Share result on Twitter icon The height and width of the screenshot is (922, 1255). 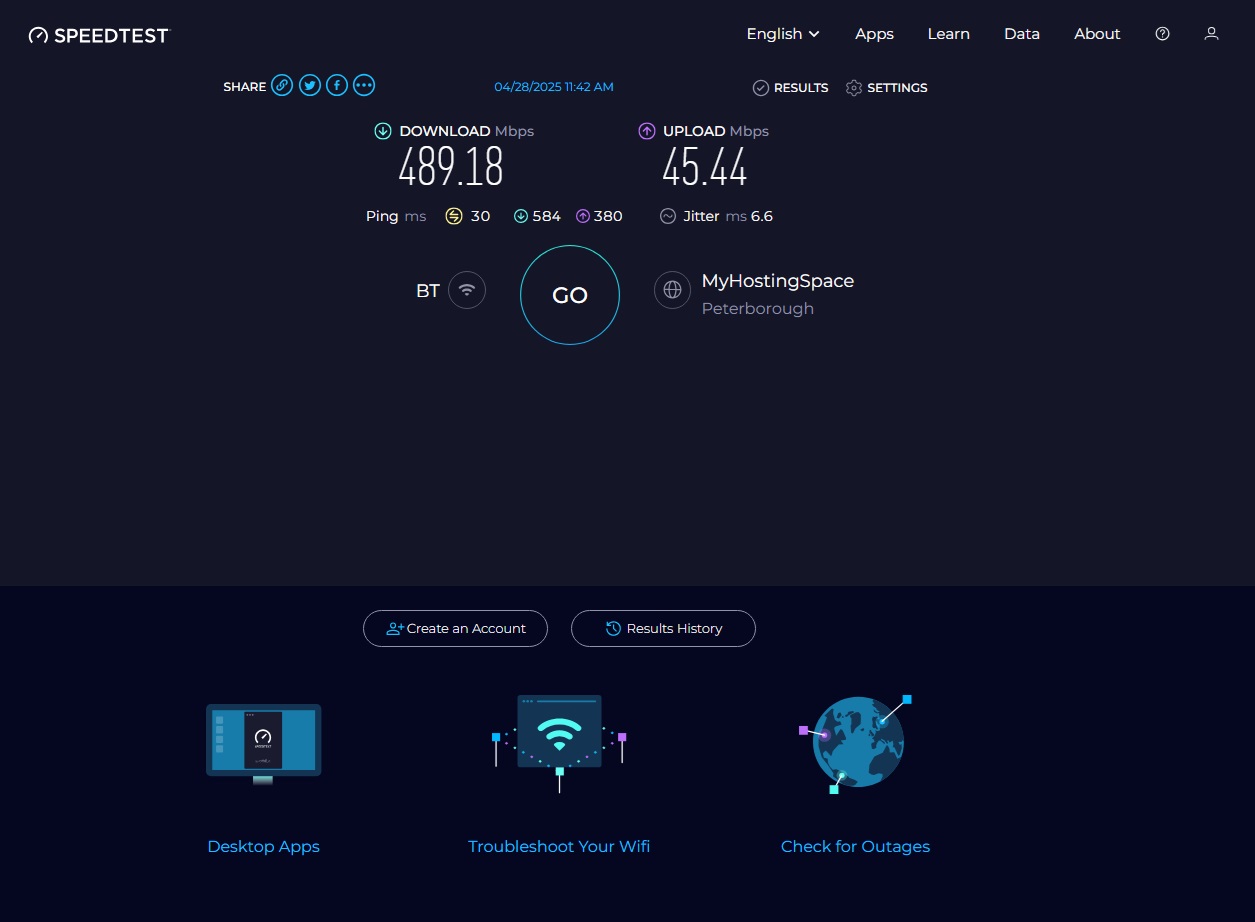click(x=310, y=86)
